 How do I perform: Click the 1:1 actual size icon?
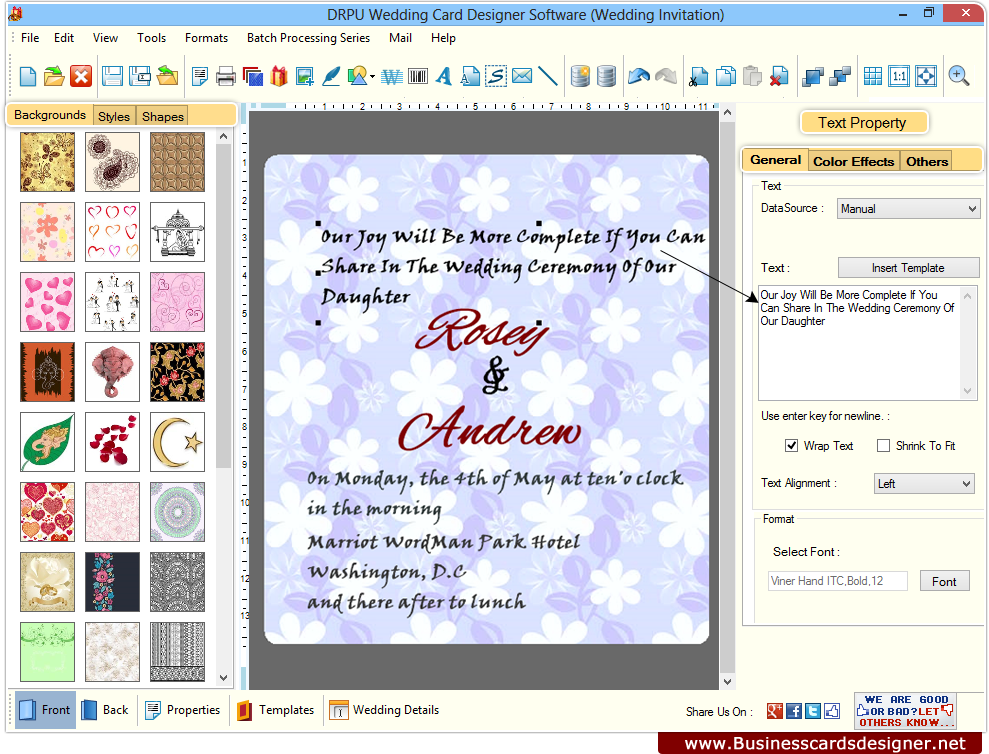click(x=899, y=76)
